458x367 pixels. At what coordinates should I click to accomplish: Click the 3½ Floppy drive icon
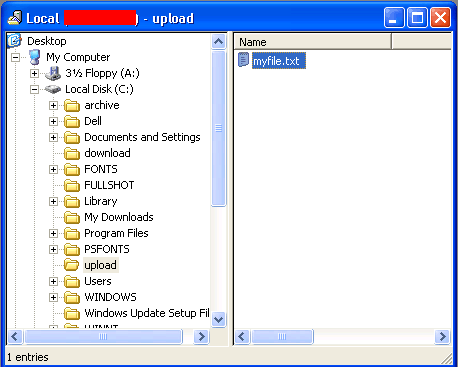tap(53, 73)
